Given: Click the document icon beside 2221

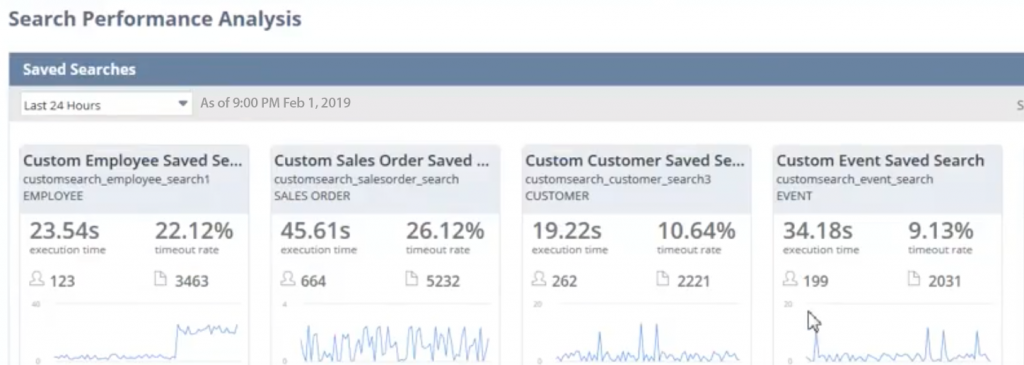Looking at the screenshot, I should click(x=663, y=279).
